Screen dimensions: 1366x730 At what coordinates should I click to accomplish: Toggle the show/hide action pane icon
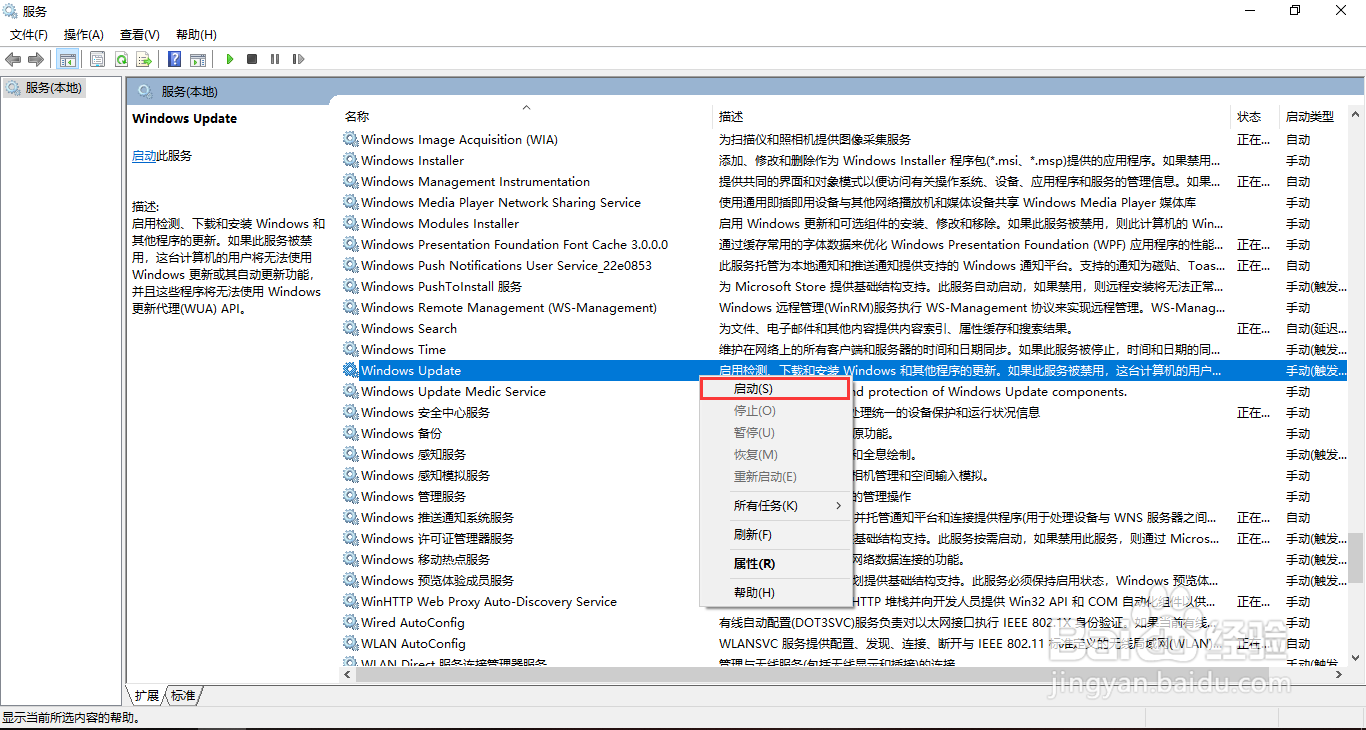(198, 59)
